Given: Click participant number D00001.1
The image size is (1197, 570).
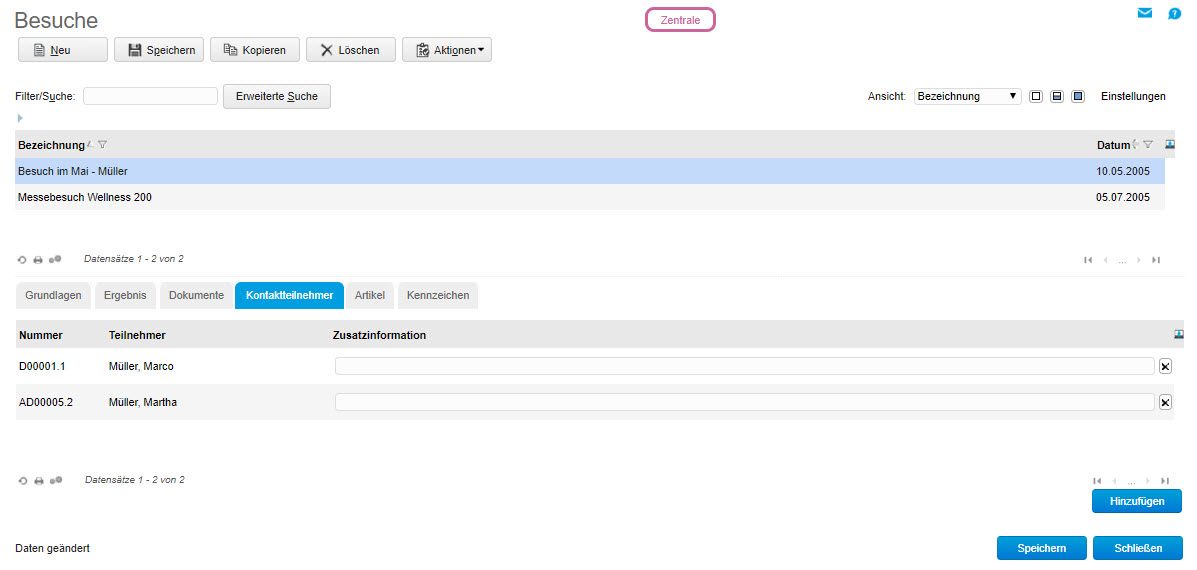Looking at the screenshot, I should (x=42, y=366).
